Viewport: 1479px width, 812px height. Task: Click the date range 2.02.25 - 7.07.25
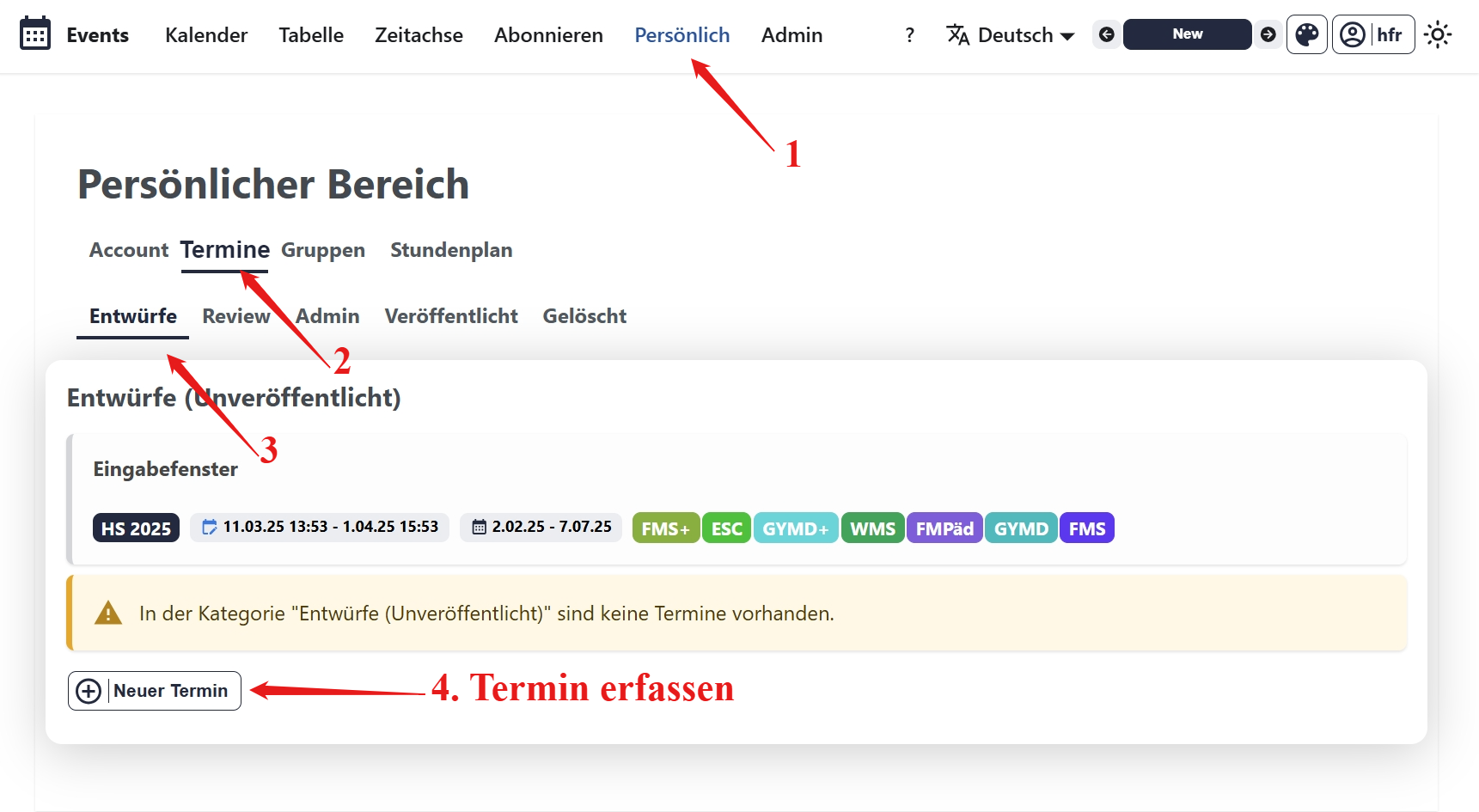click(x=541, y=527)
